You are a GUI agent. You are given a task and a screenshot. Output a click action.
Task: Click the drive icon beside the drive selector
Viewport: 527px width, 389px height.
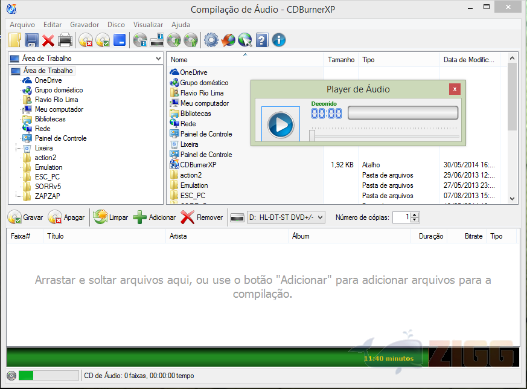pos(237,218)
